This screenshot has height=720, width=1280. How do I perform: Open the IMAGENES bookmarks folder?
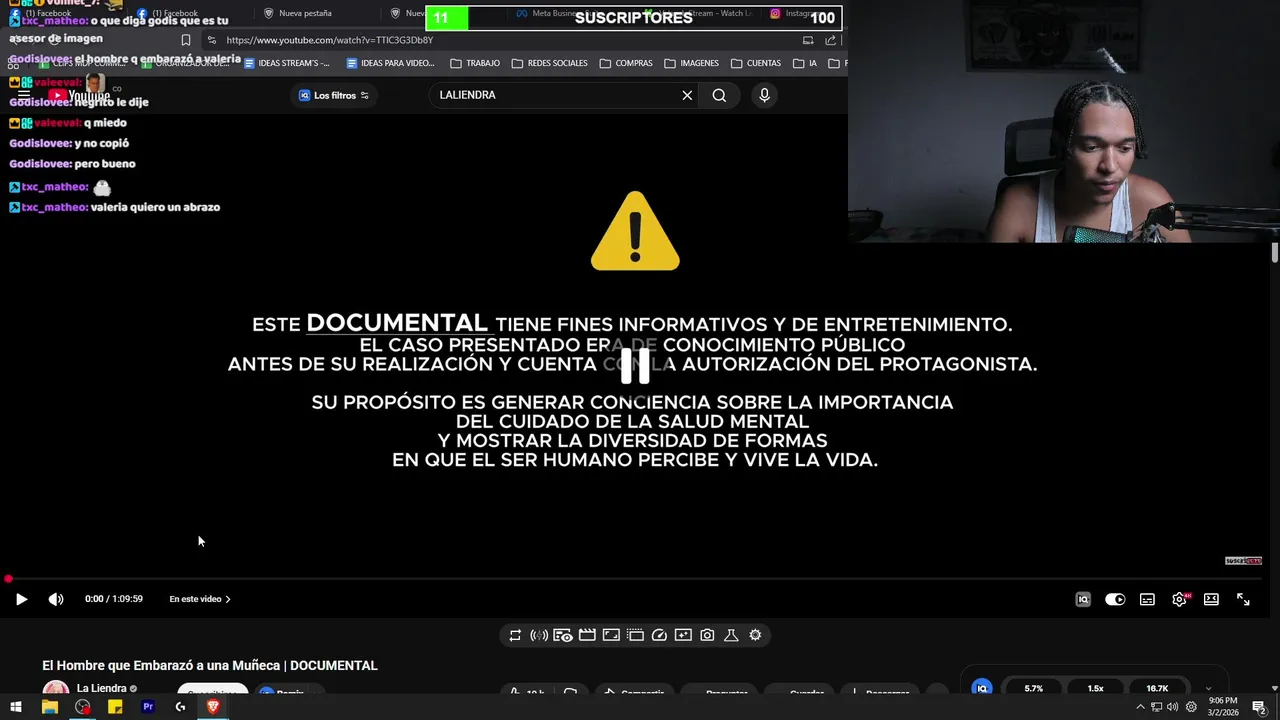click(x=690, y=63)
